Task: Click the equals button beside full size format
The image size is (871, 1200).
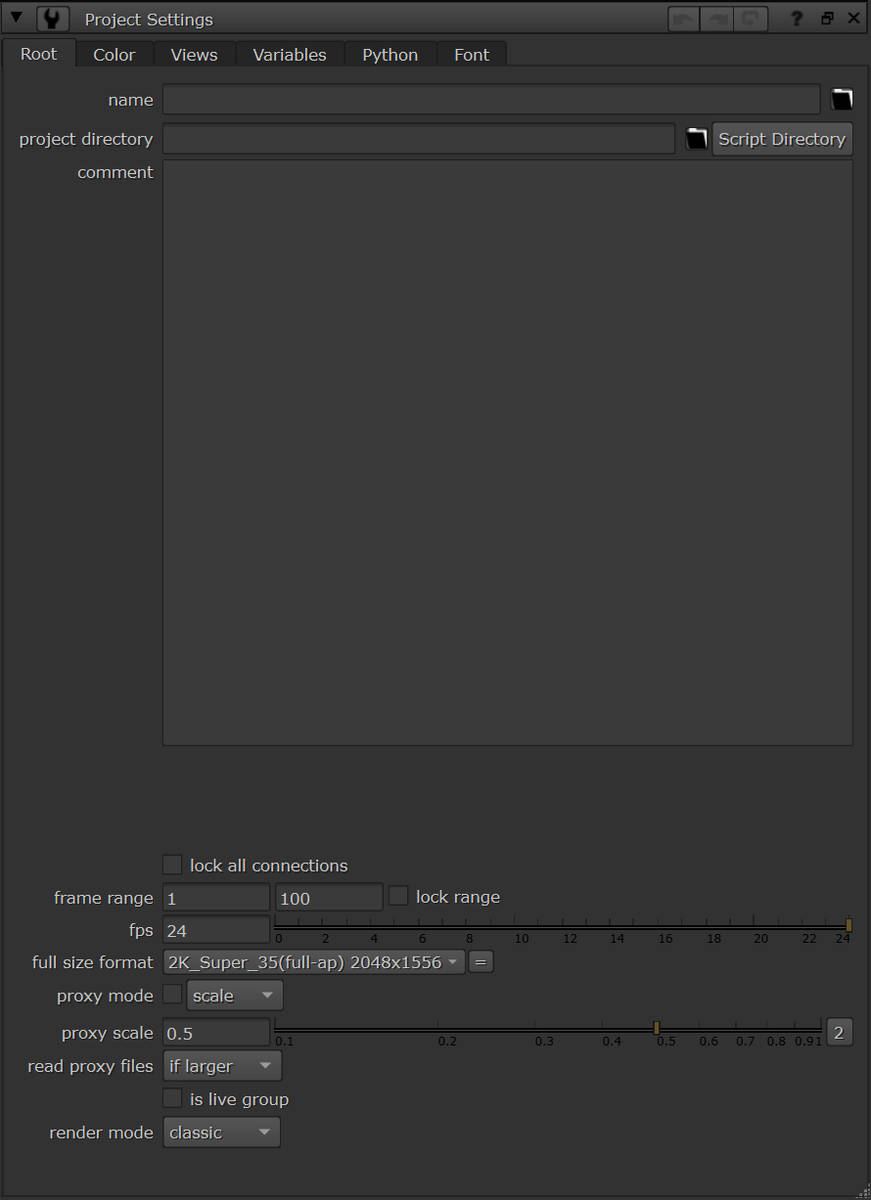Action: [480, 961]
